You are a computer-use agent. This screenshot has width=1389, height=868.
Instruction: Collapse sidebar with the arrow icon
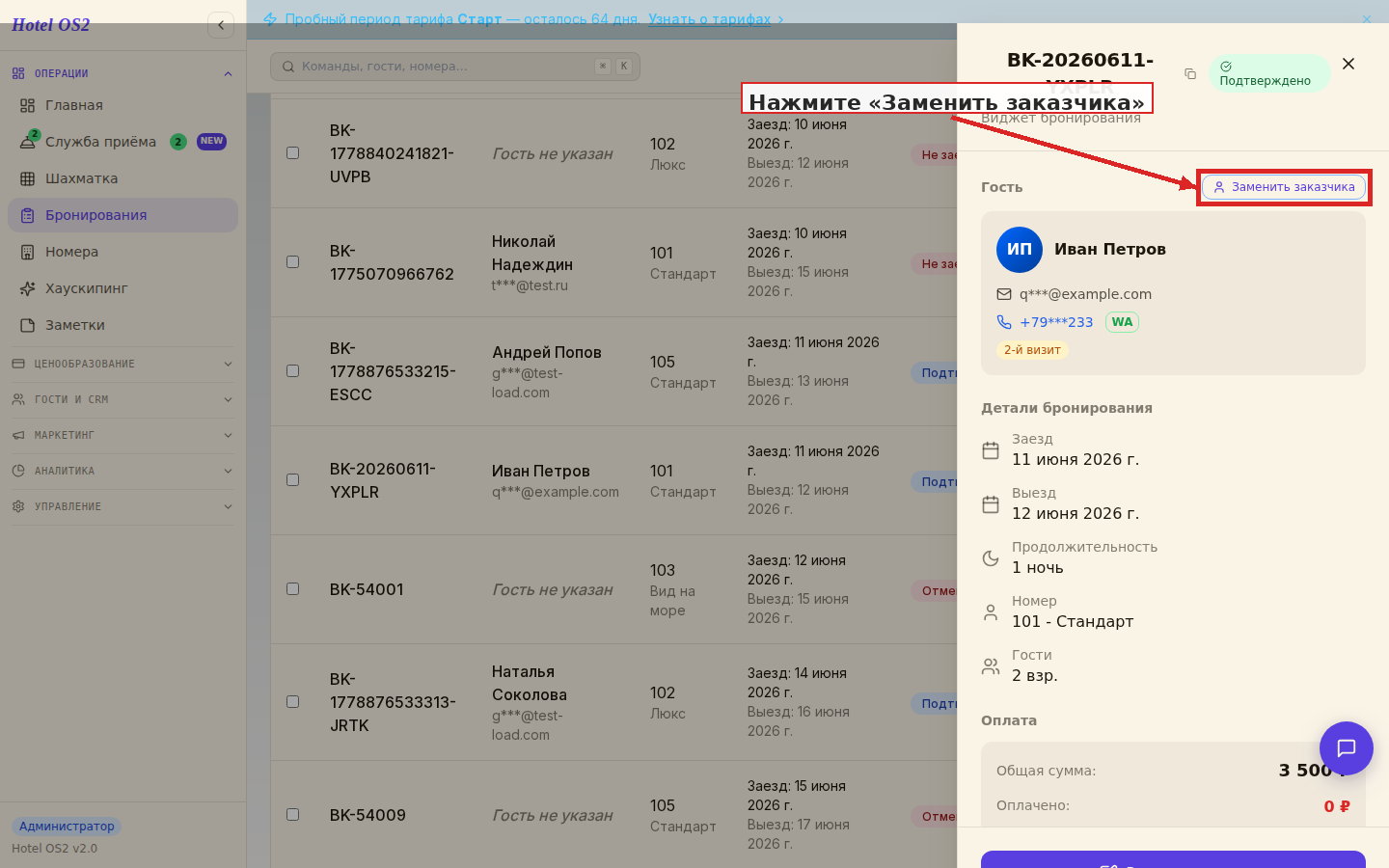(221, 25)
